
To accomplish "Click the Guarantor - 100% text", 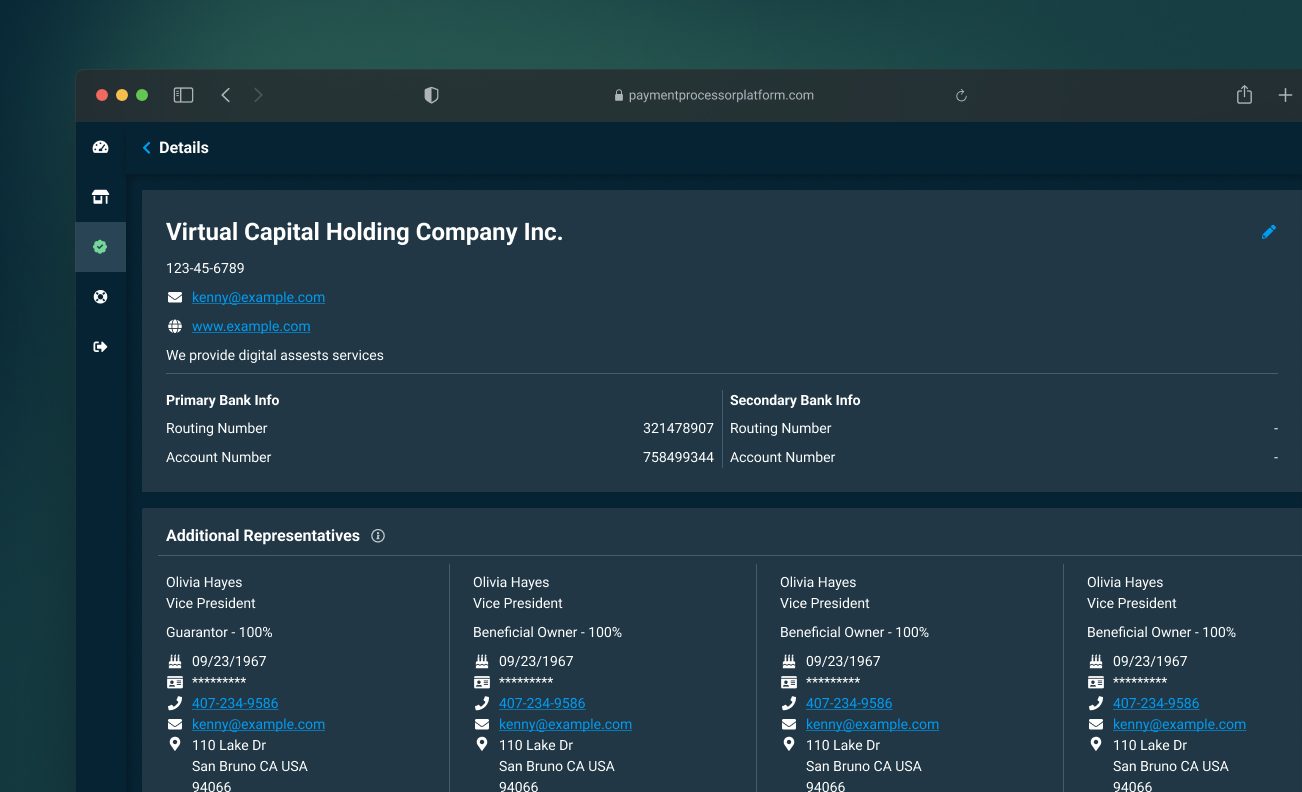I will (219, 632).
